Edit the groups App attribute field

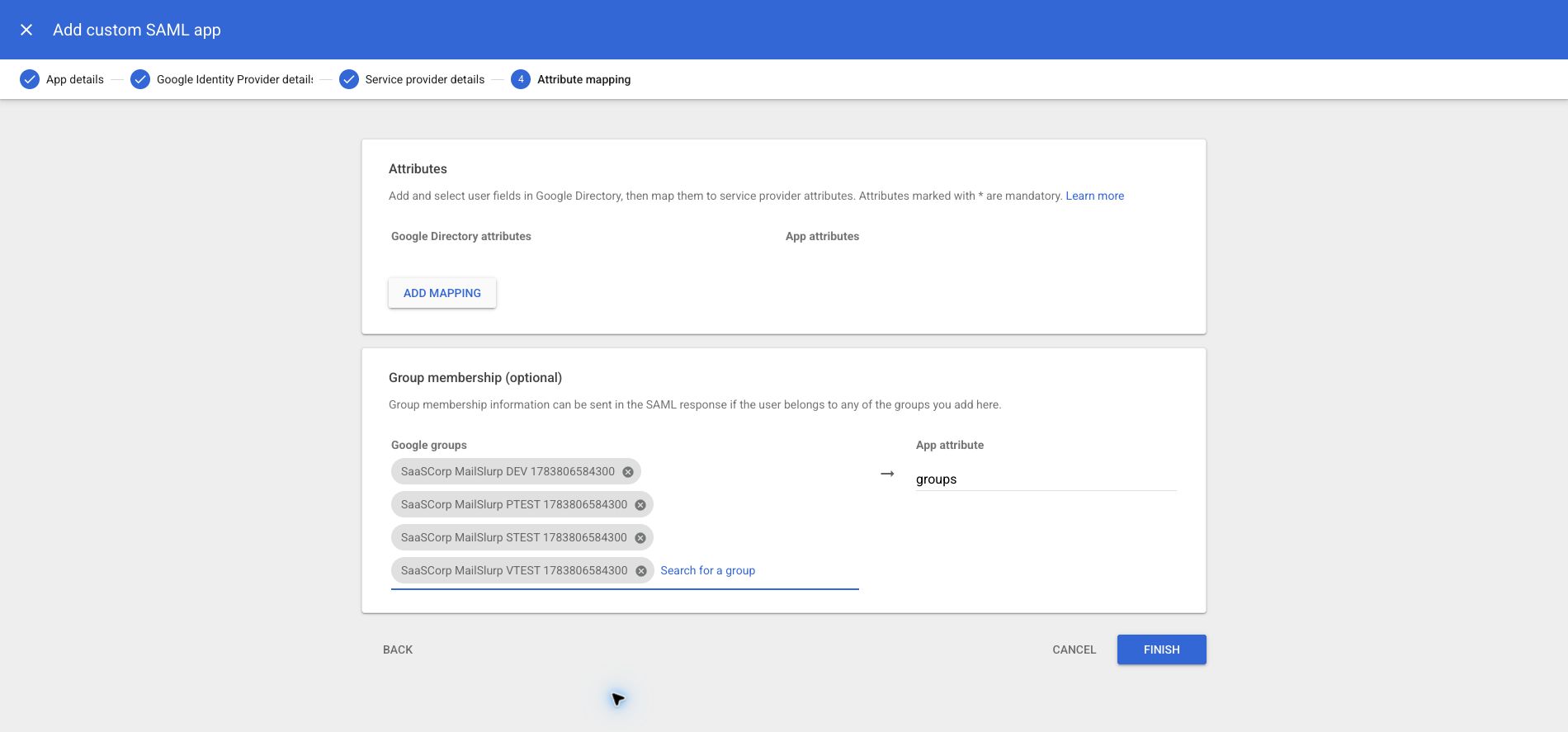[x=1046, y=479]
